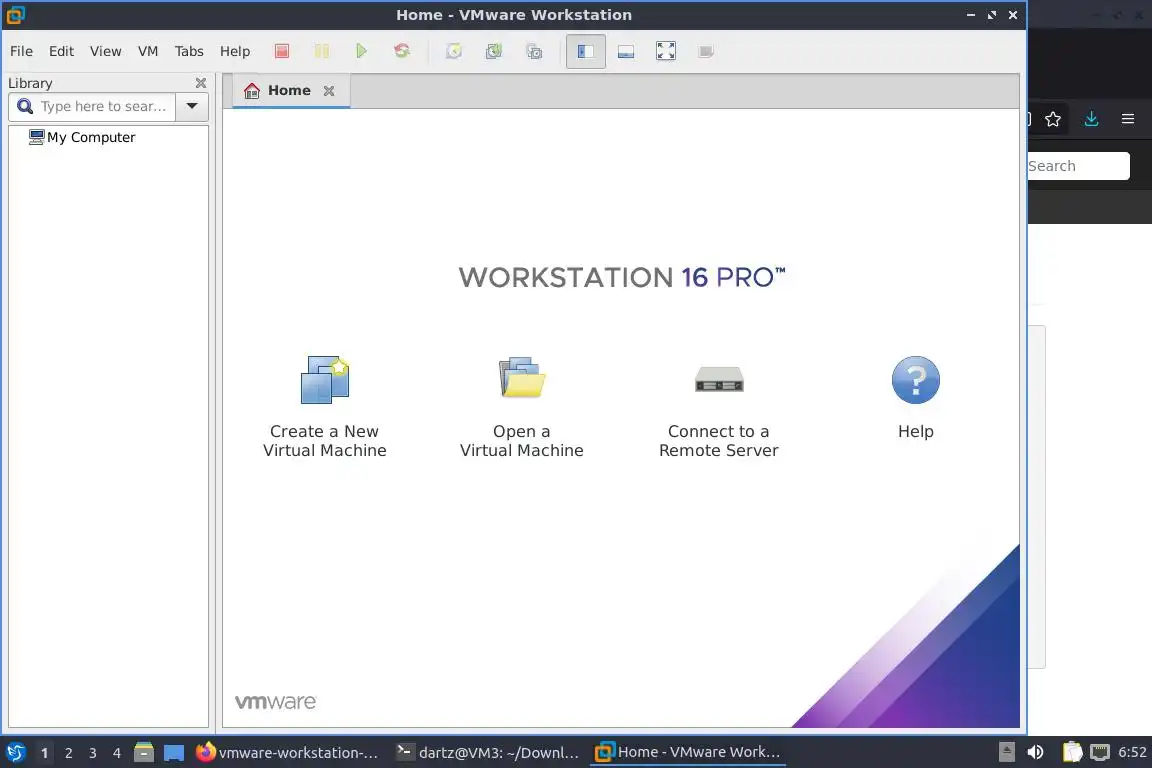Switch to the dartz@VM3 terminal taskbar window

coord(488,753)
